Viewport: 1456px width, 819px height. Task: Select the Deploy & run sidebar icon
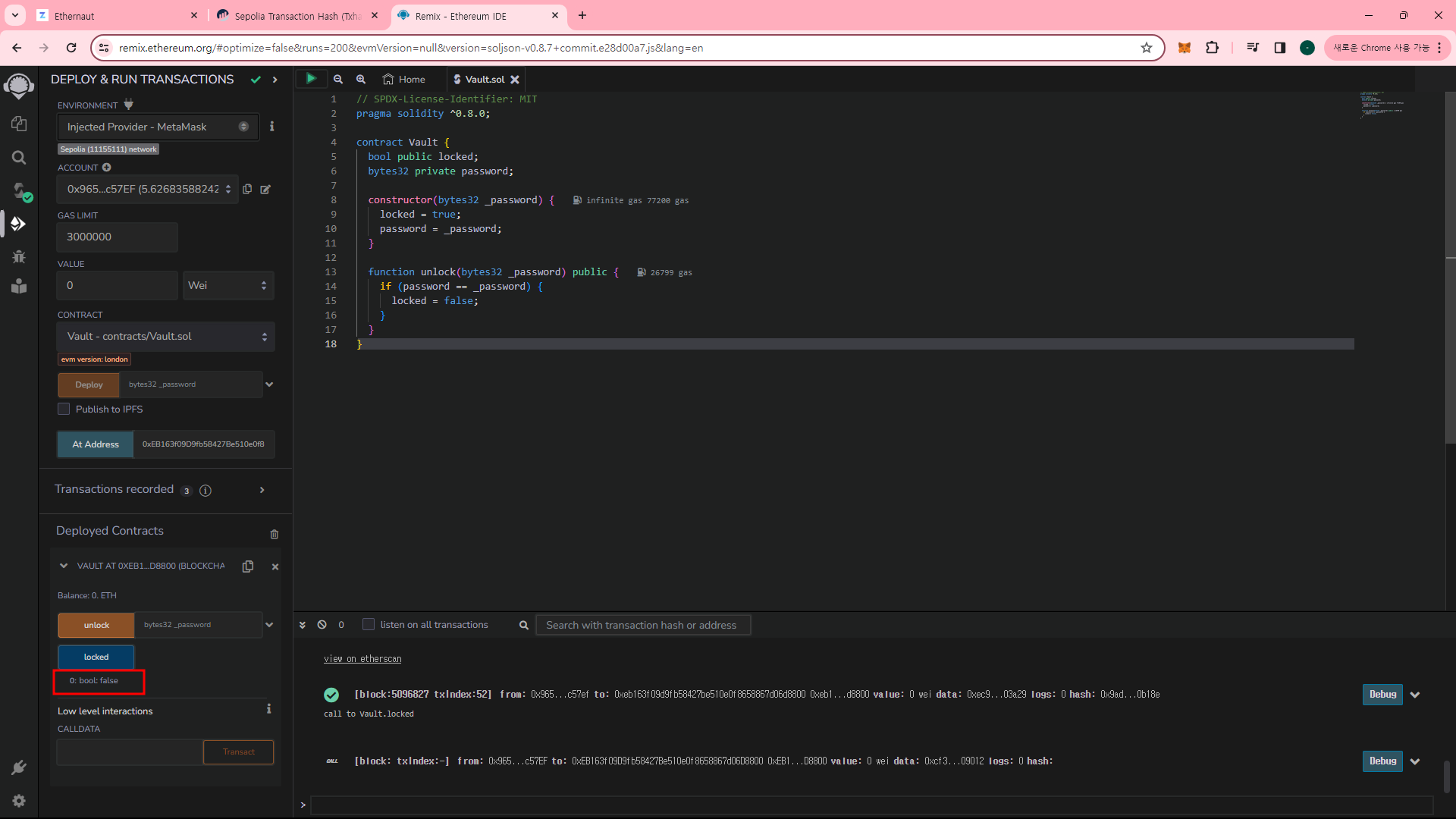coord(19,224)
